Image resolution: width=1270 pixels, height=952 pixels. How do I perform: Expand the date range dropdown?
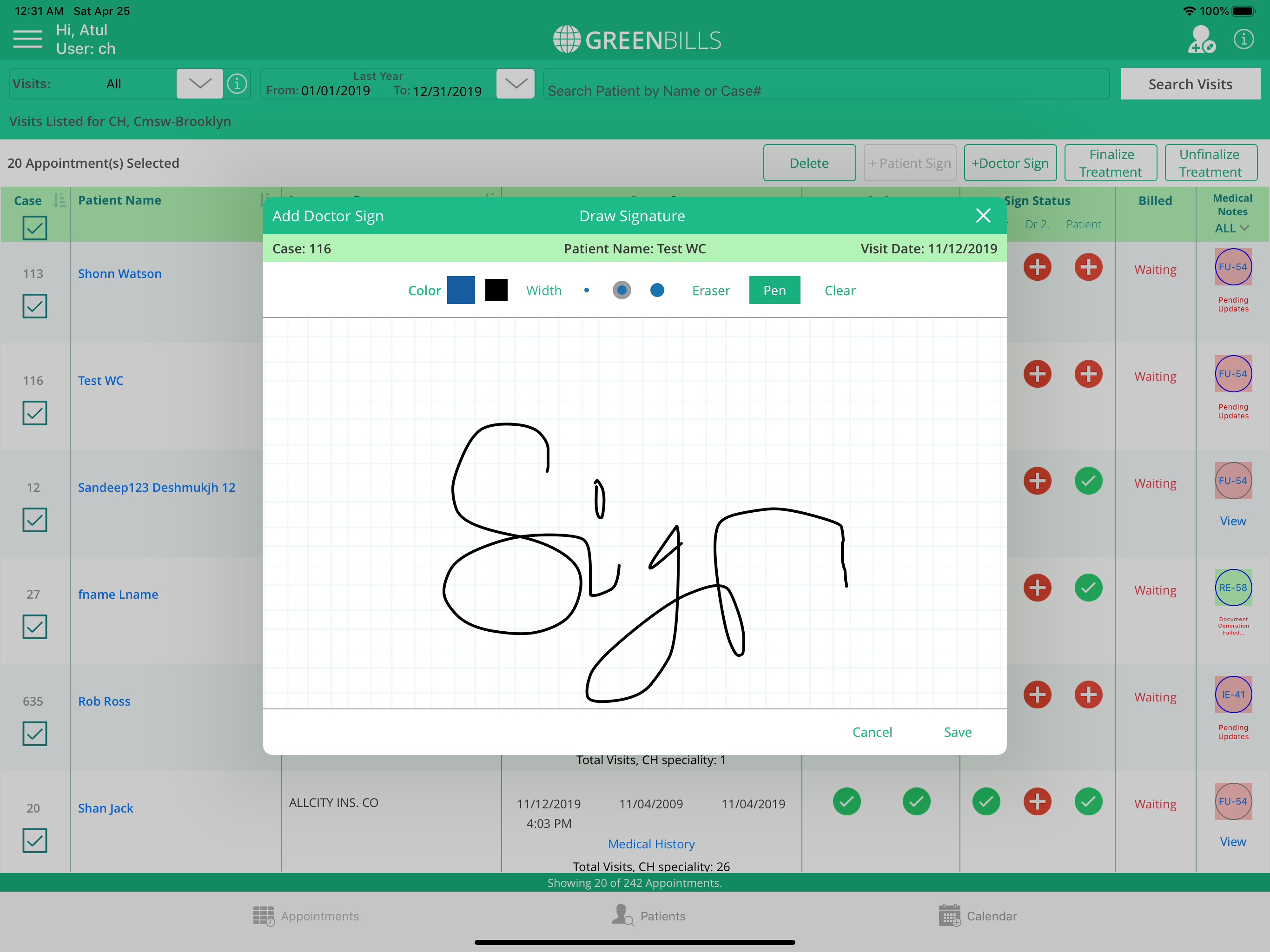coord(515,84)
